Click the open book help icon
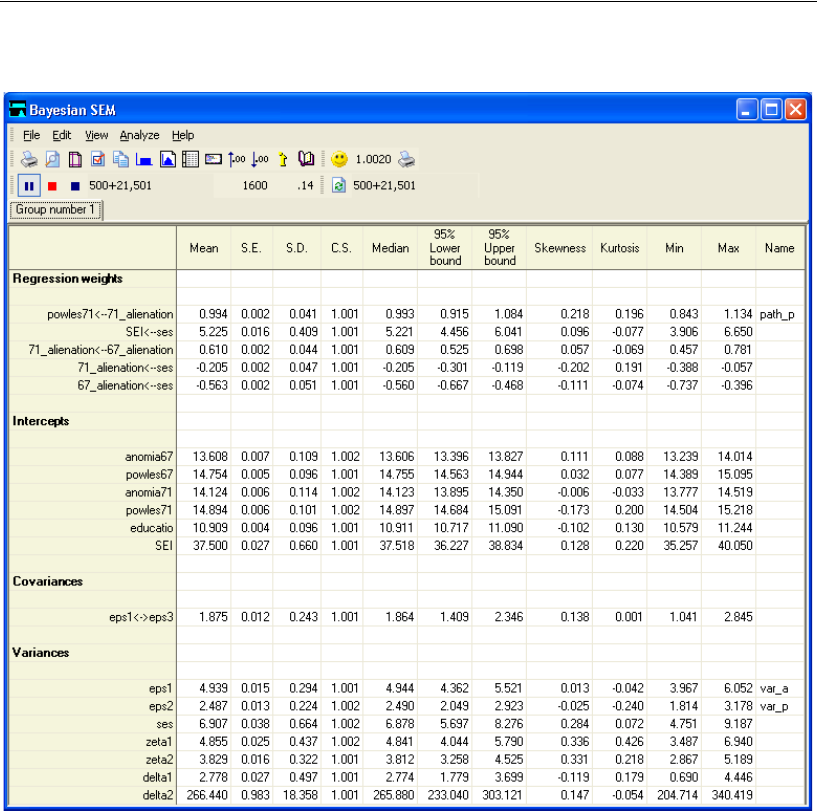This screenshot has height=811, width=817. tap(306, 160)
